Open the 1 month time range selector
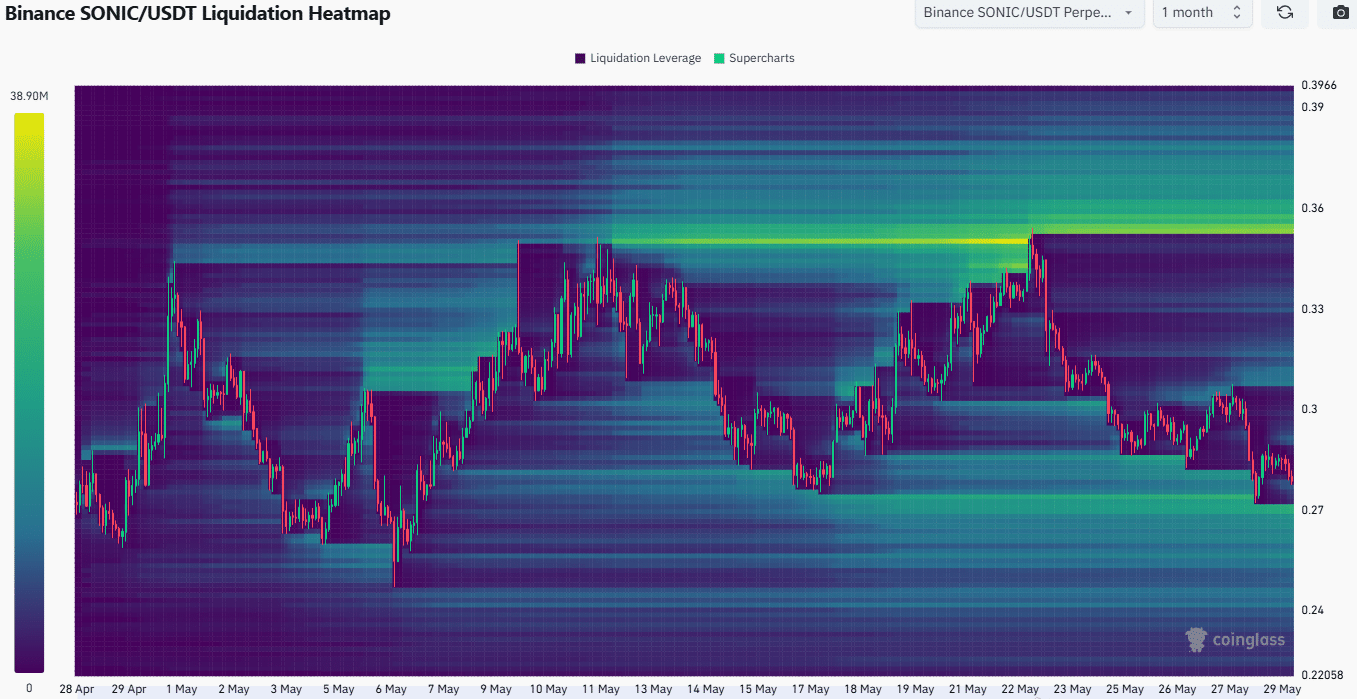The image size is (1357, 699). pos(1201,13)
